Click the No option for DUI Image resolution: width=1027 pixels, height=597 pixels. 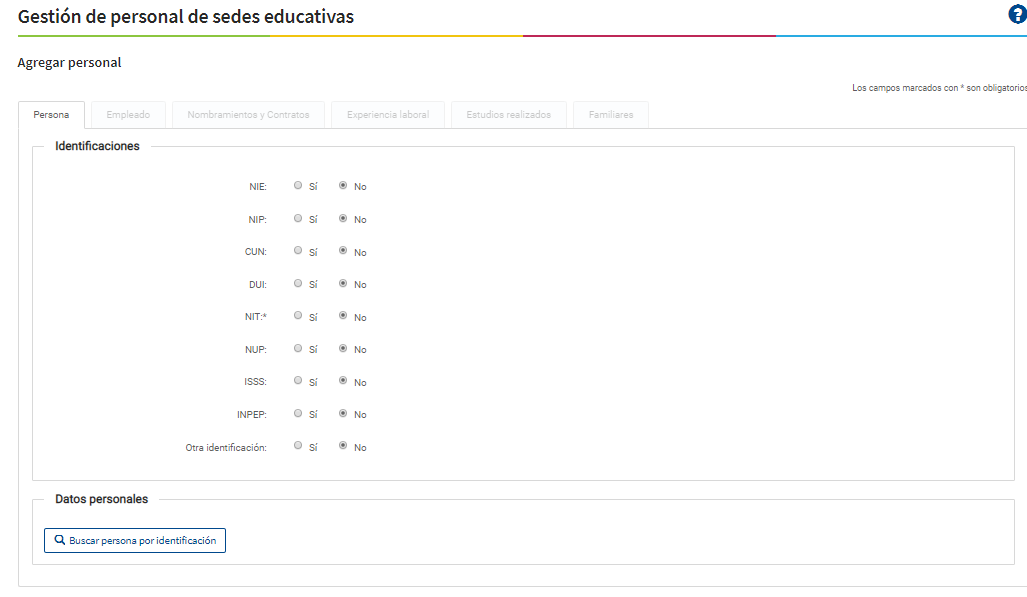[x=343, y=283]
